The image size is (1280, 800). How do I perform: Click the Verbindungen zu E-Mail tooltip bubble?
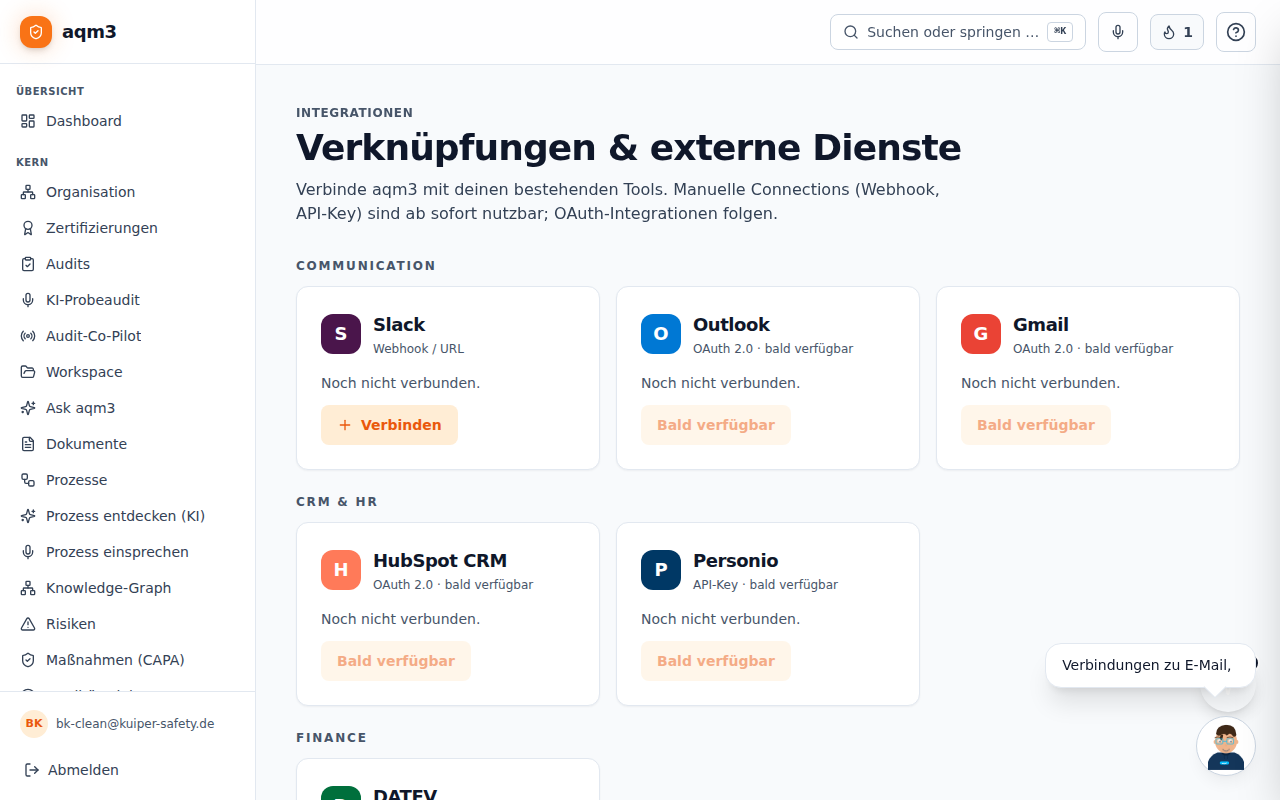tap(1150, 665)
